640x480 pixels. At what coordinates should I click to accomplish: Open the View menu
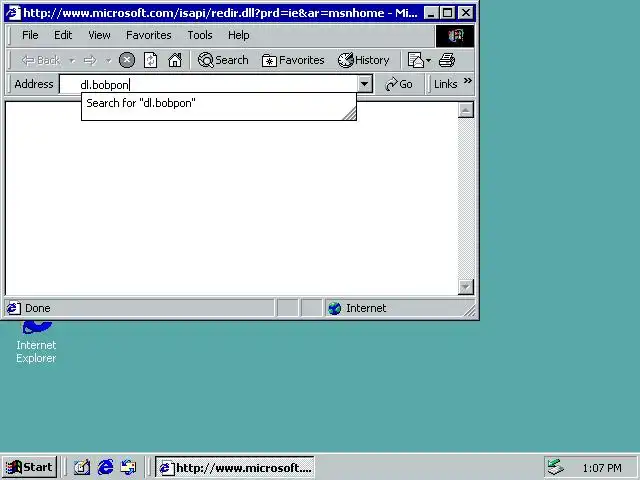coord(99,35)
